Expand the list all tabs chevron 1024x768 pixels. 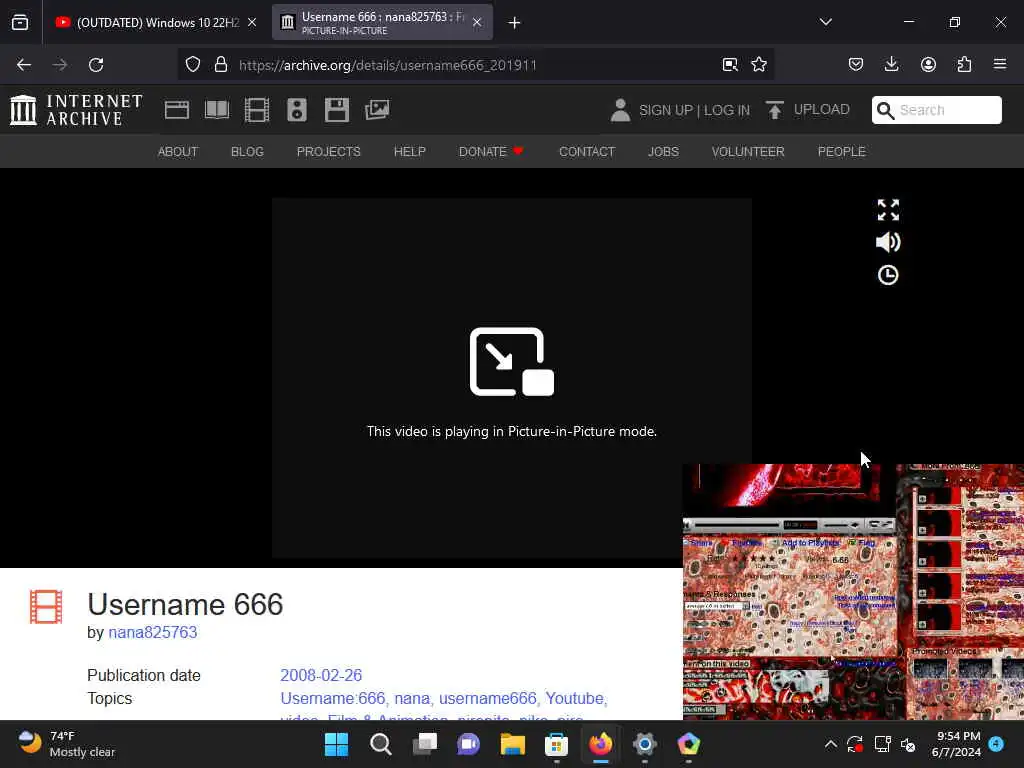click(x=825, y=22)
